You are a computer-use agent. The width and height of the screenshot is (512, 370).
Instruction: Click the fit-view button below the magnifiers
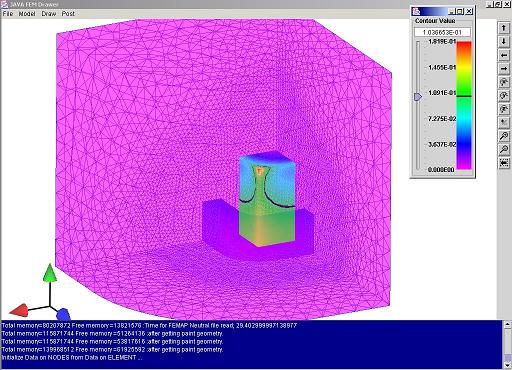(x=504, y=163)
